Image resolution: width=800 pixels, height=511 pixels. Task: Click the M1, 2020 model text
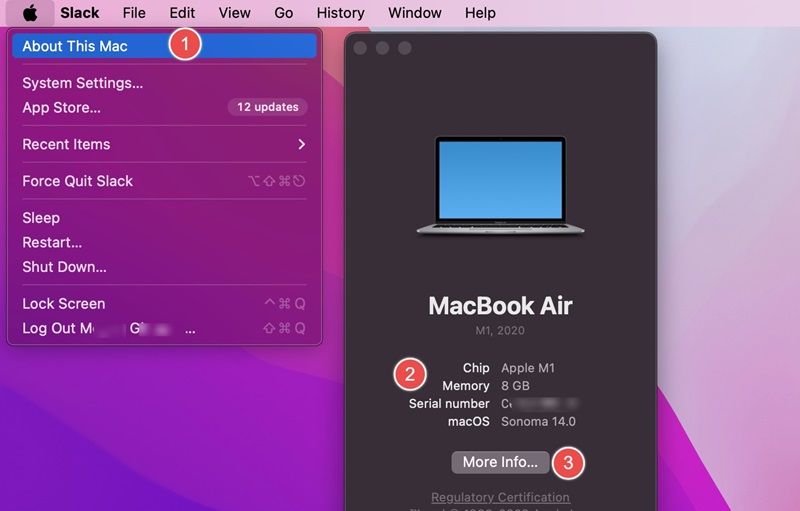pos(500,330)
